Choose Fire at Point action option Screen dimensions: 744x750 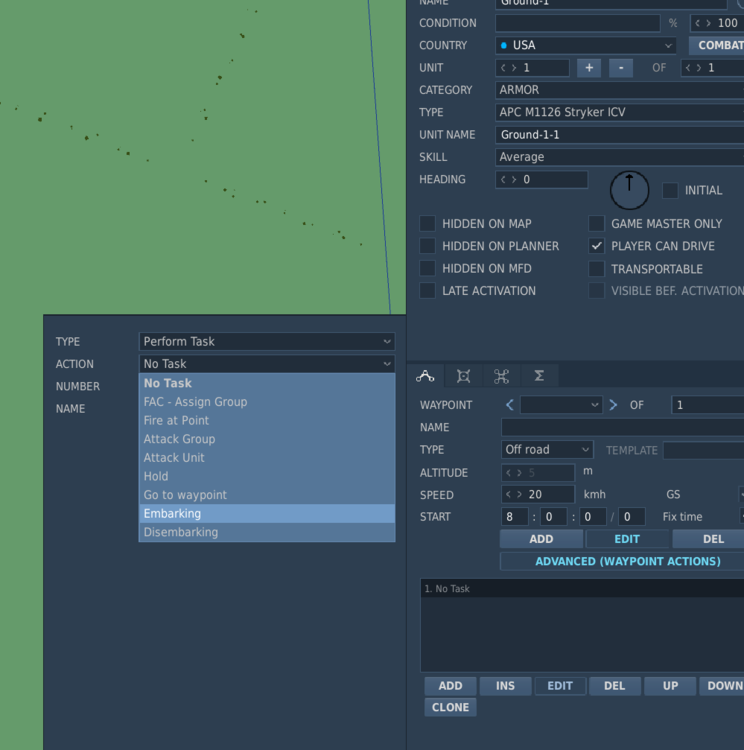tap(266, 421)
